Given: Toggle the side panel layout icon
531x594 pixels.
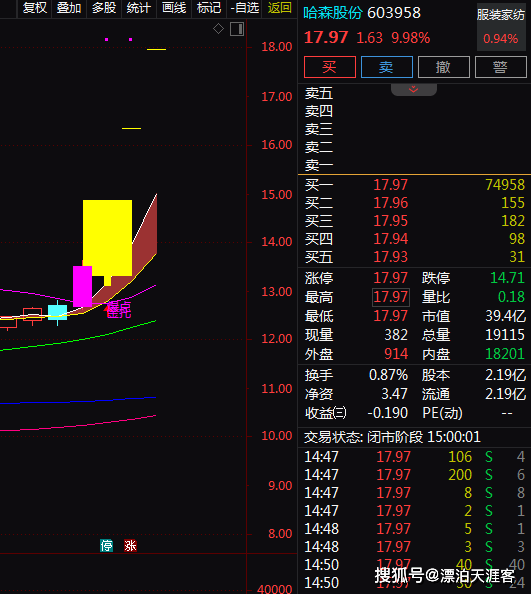Looking at the screenshot, I should tap(237, 29).
